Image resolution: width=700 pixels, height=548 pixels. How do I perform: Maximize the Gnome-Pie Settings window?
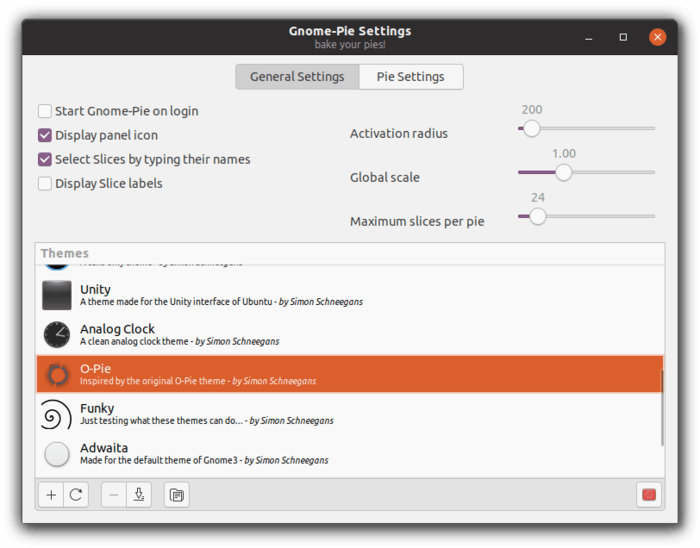click(623, 37)
